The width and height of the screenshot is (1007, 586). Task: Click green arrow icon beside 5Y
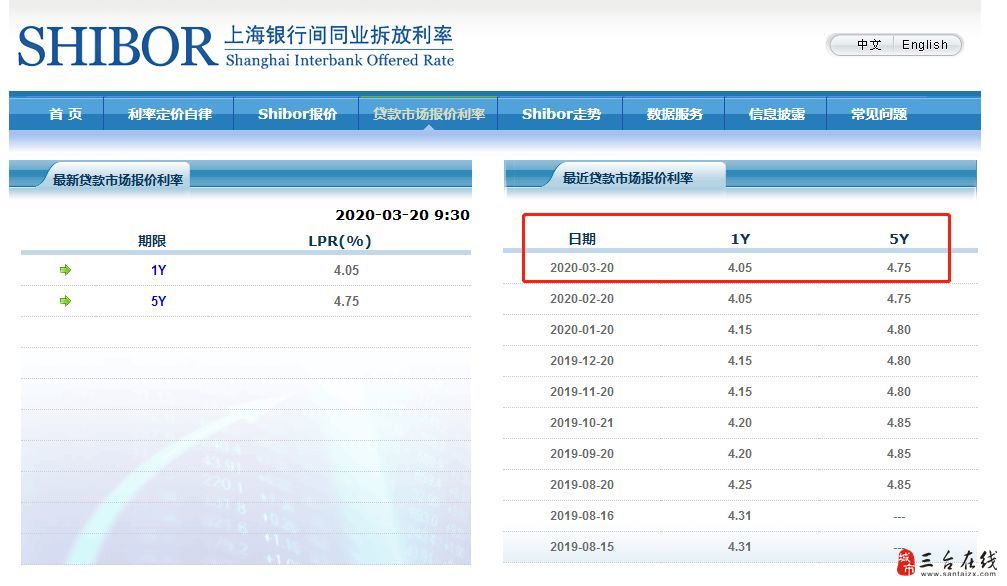click(65, 301)
